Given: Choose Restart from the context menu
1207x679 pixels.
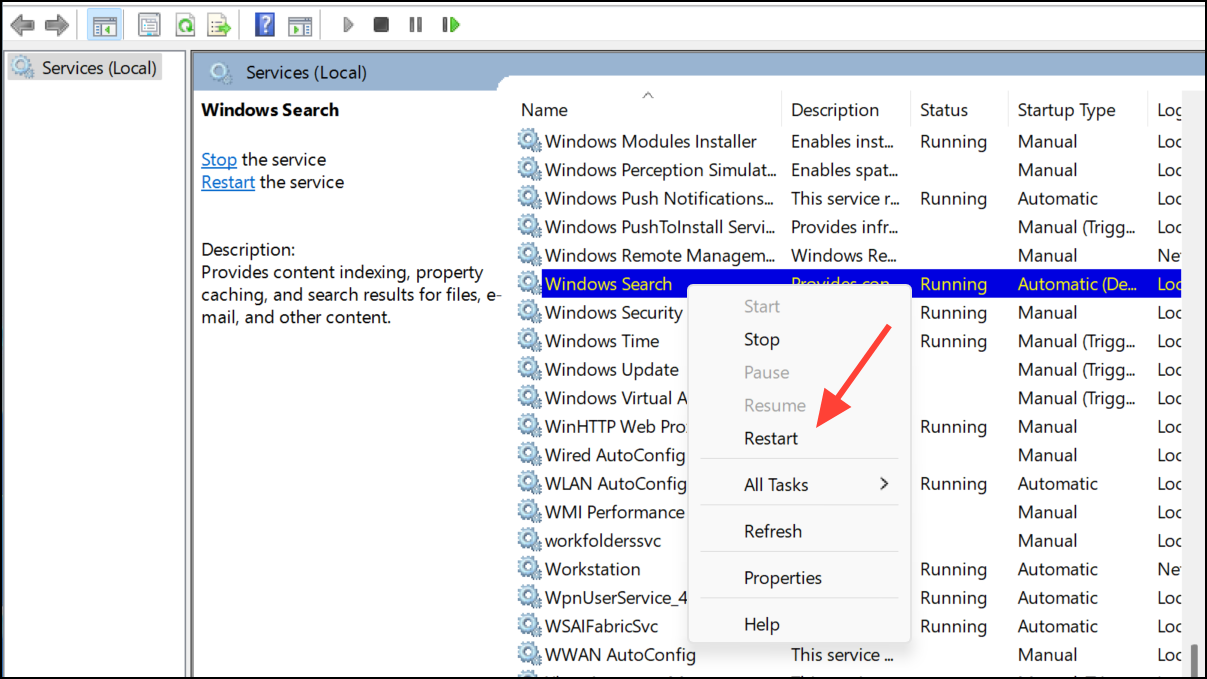Looking at the screenshot, I should 771,438.
